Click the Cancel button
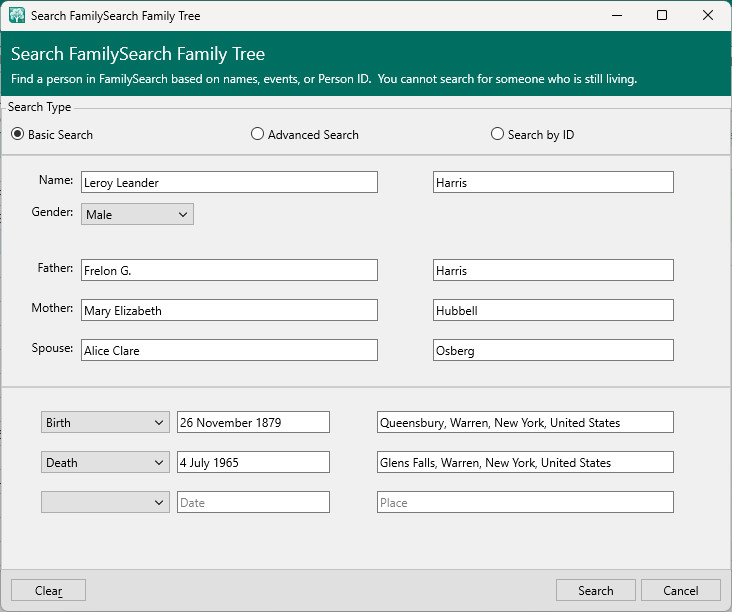732x612 pixels. (x=680, y=591)
